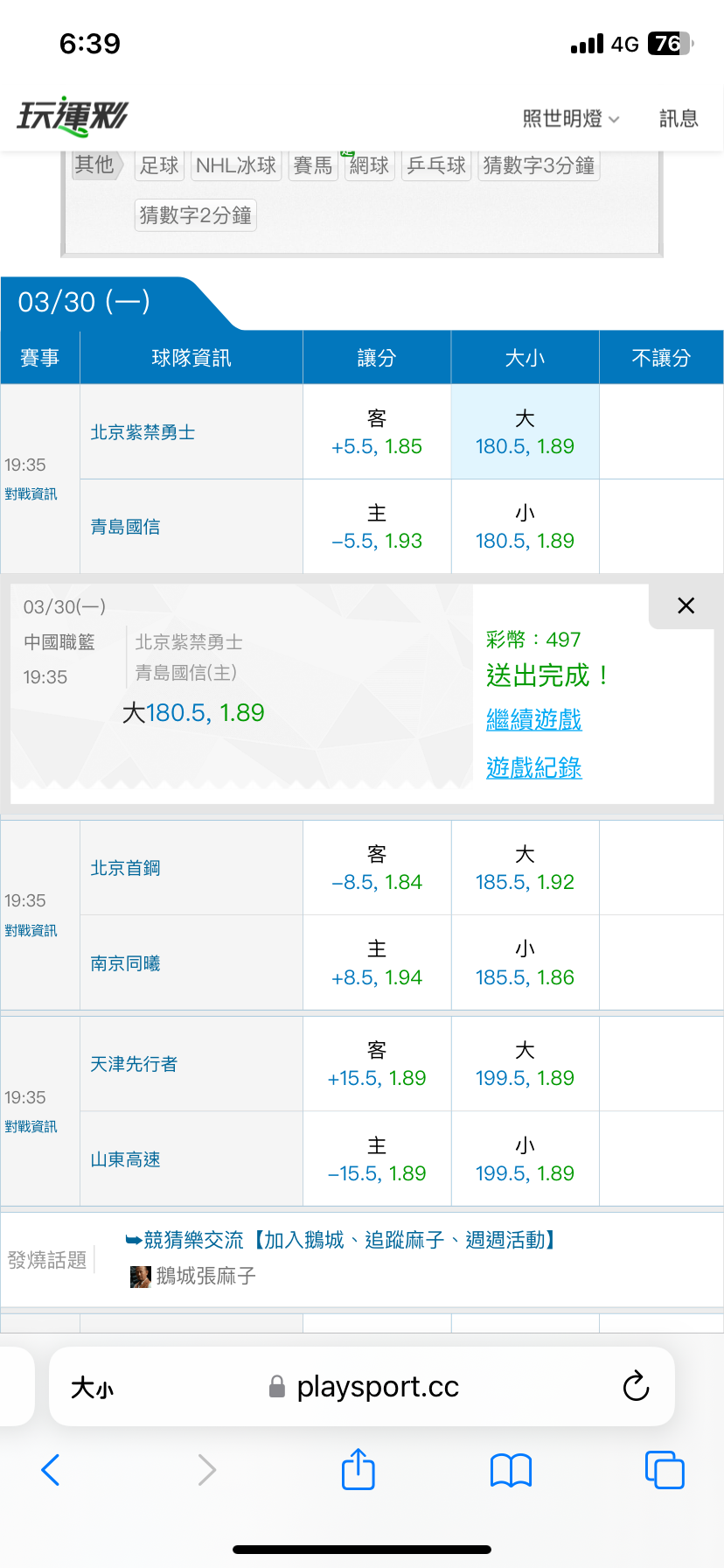Viewport: 724px width, 1568px height.
Task: Choose the 猜數字3分鐘 game tab
Action: 539,165
